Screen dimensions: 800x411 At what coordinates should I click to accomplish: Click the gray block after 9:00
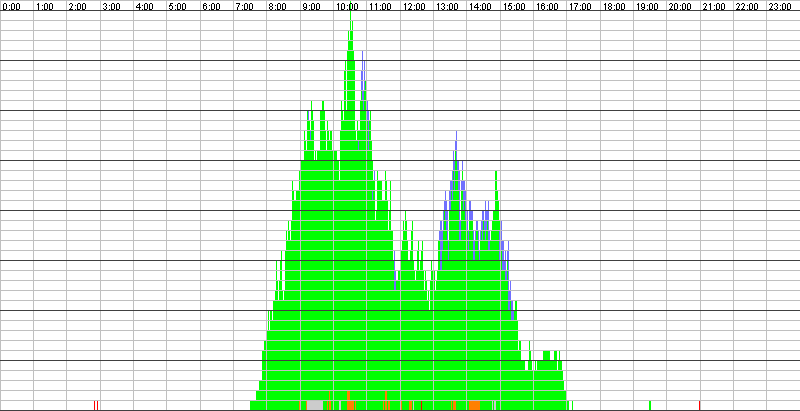315,405
